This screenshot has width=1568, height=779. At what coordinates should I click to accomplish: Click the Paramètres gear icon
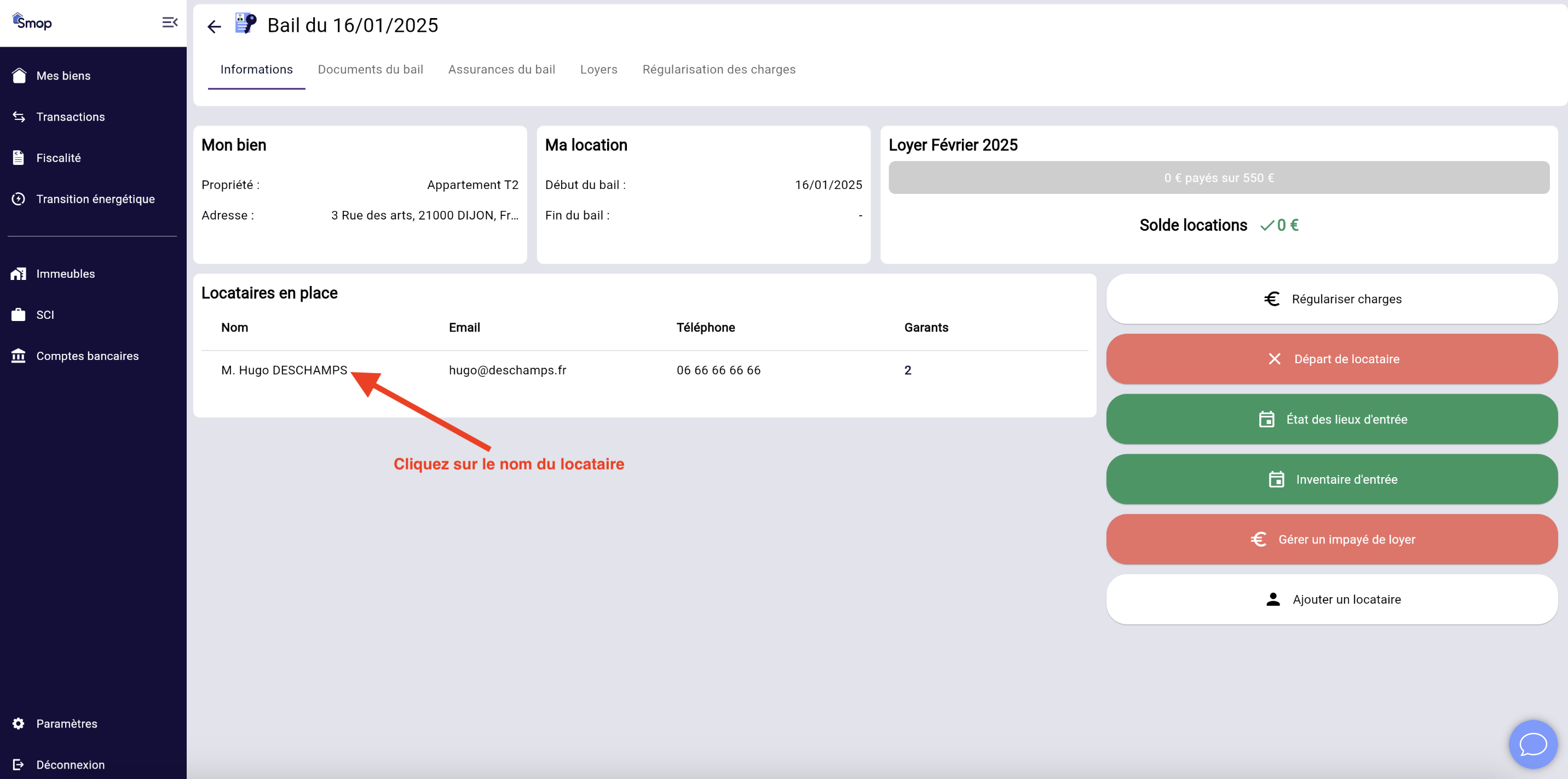click(x=19, y=723)
